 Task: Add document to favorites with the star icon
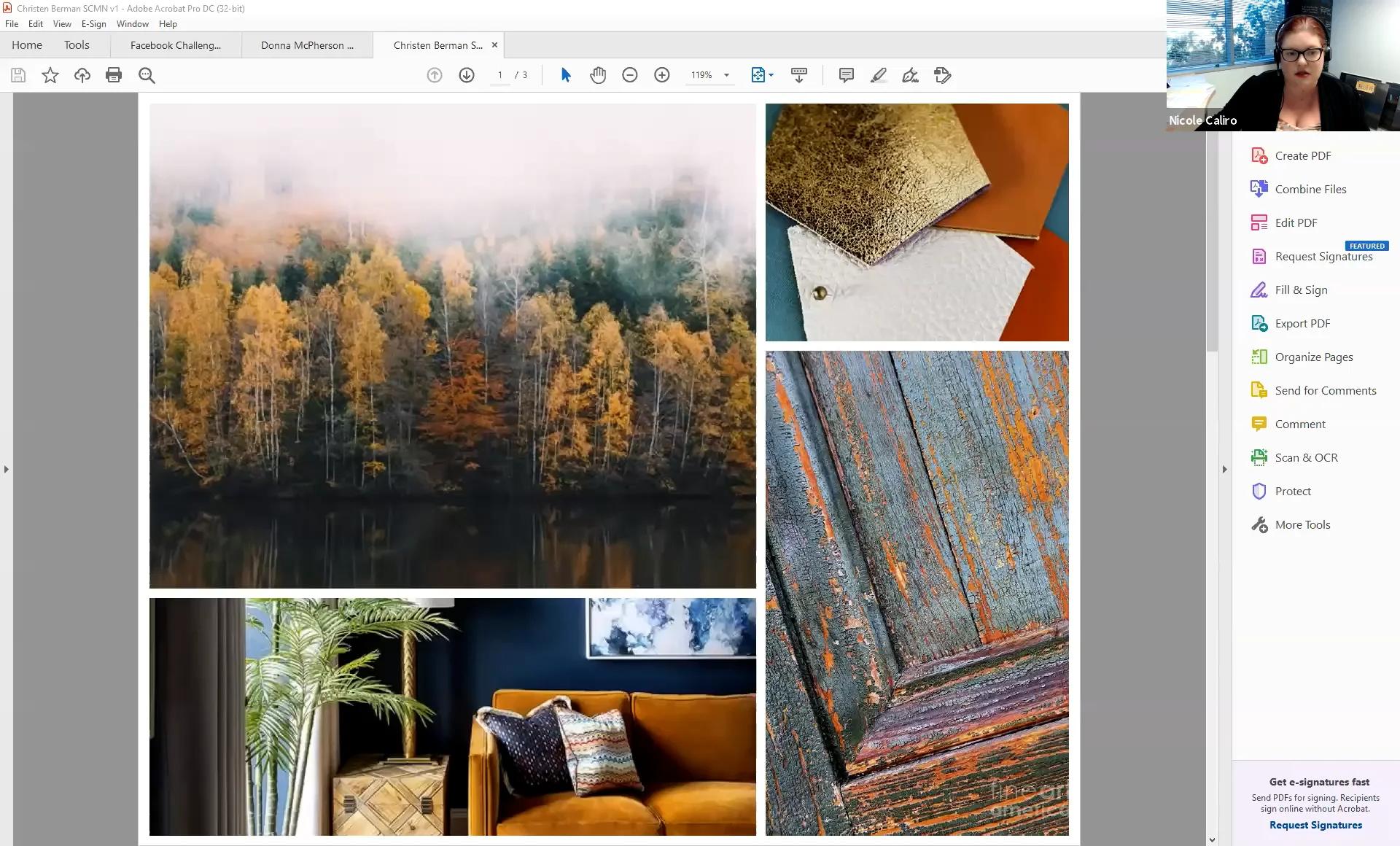click(x=50, y=75)
